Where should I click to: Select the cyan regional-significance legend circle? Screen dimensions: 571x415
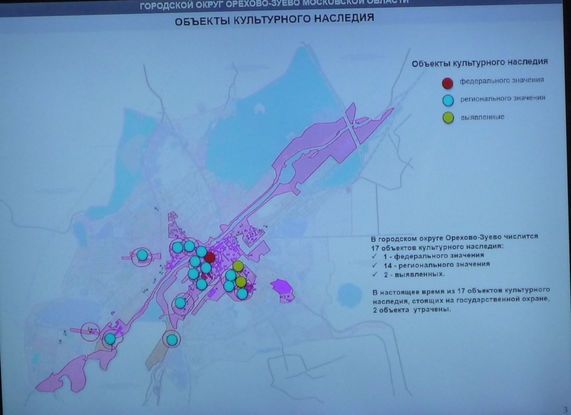tap(448, 101)
